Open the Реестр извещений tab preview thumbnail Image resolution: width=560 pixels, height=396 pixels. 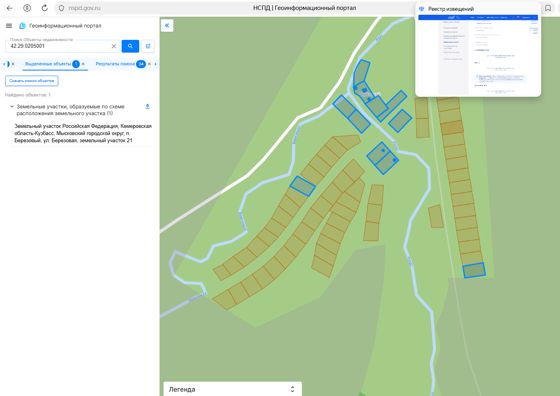pos(478,55)
